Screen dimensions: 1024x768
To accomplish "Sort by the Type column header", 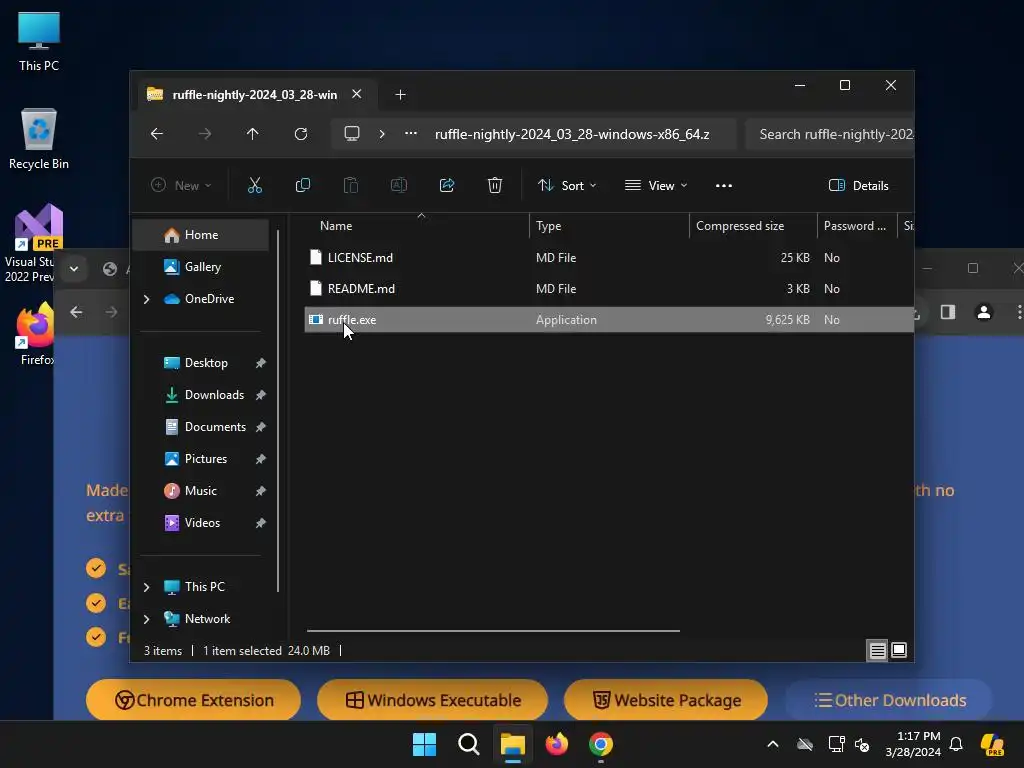I will coord(609,226).
